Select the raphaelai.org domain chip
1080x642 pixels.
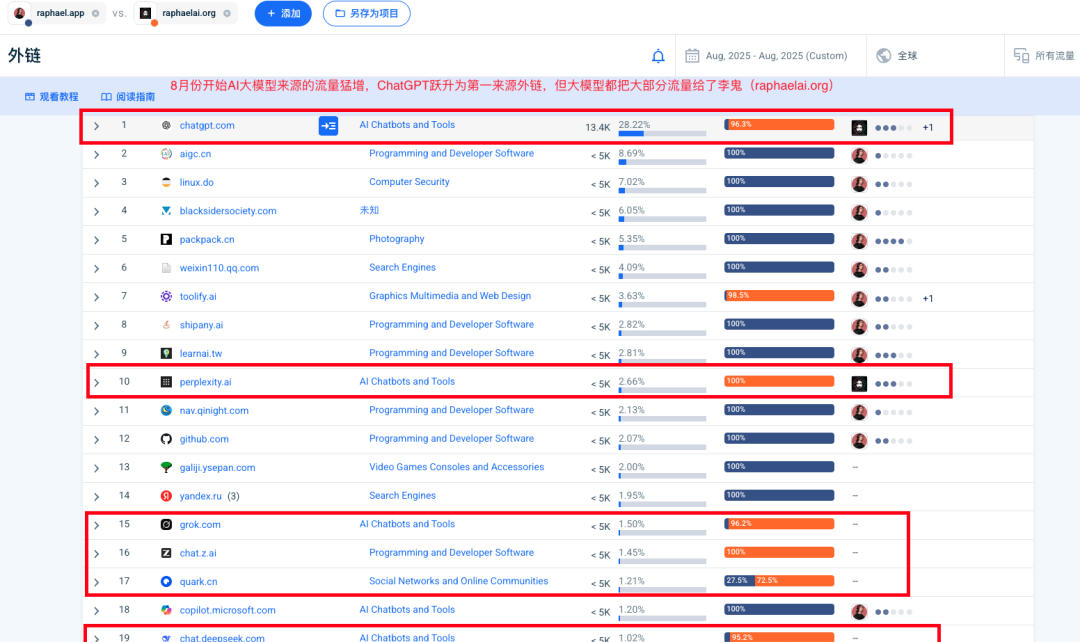pyautogui.click(x=186, y=13)
